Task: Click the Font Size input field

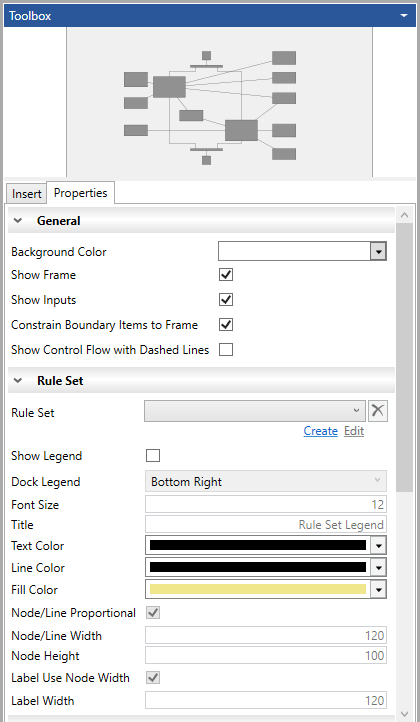Action: coord(266,505)
